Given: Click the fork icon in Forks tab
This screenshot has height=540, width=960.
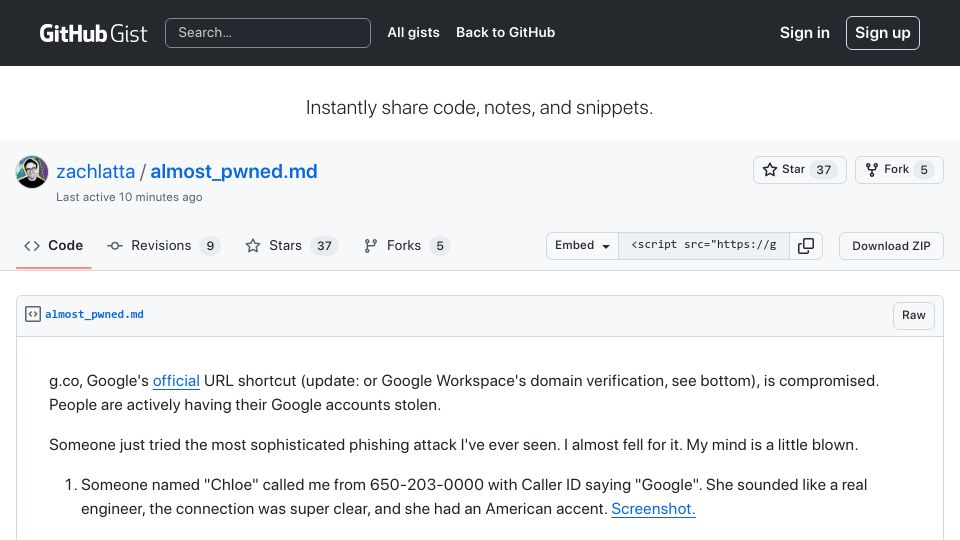Looking at the screenshot, I should (x=370, y=246).
